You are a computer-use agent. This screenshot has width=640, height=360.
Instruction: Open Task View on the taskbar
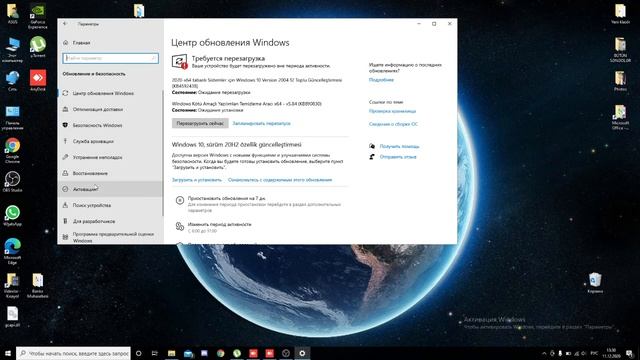(155, 353)
